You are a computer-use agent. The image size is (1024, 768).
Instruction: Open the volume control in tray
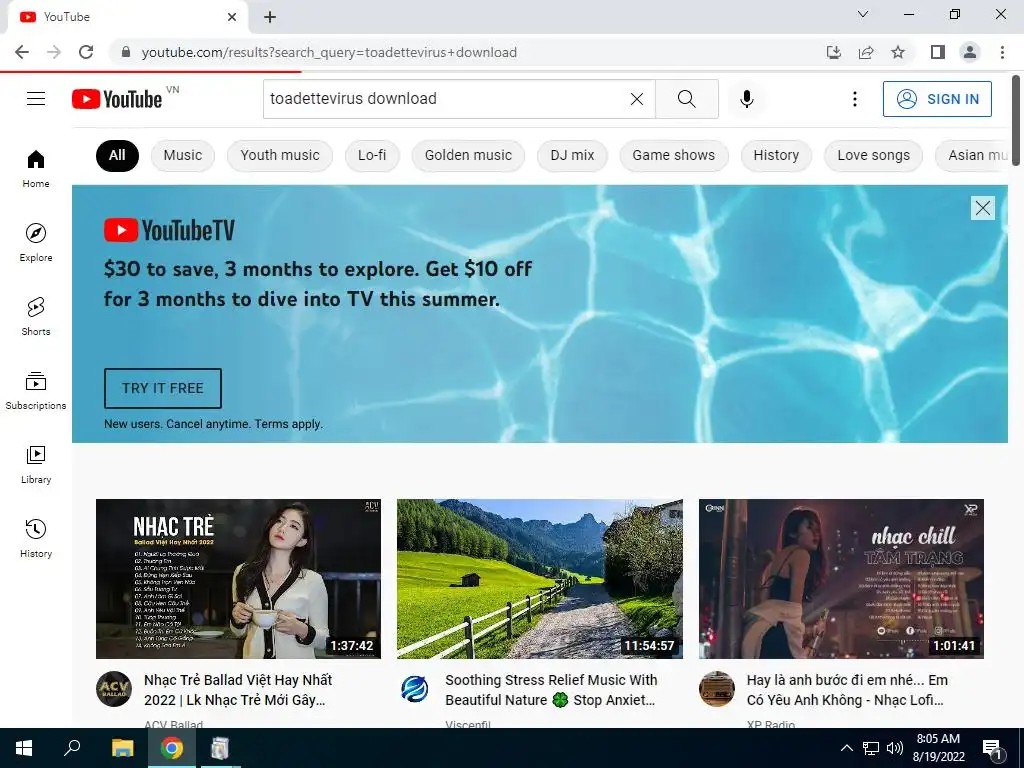pyautogui.click(x=895, y=748)
